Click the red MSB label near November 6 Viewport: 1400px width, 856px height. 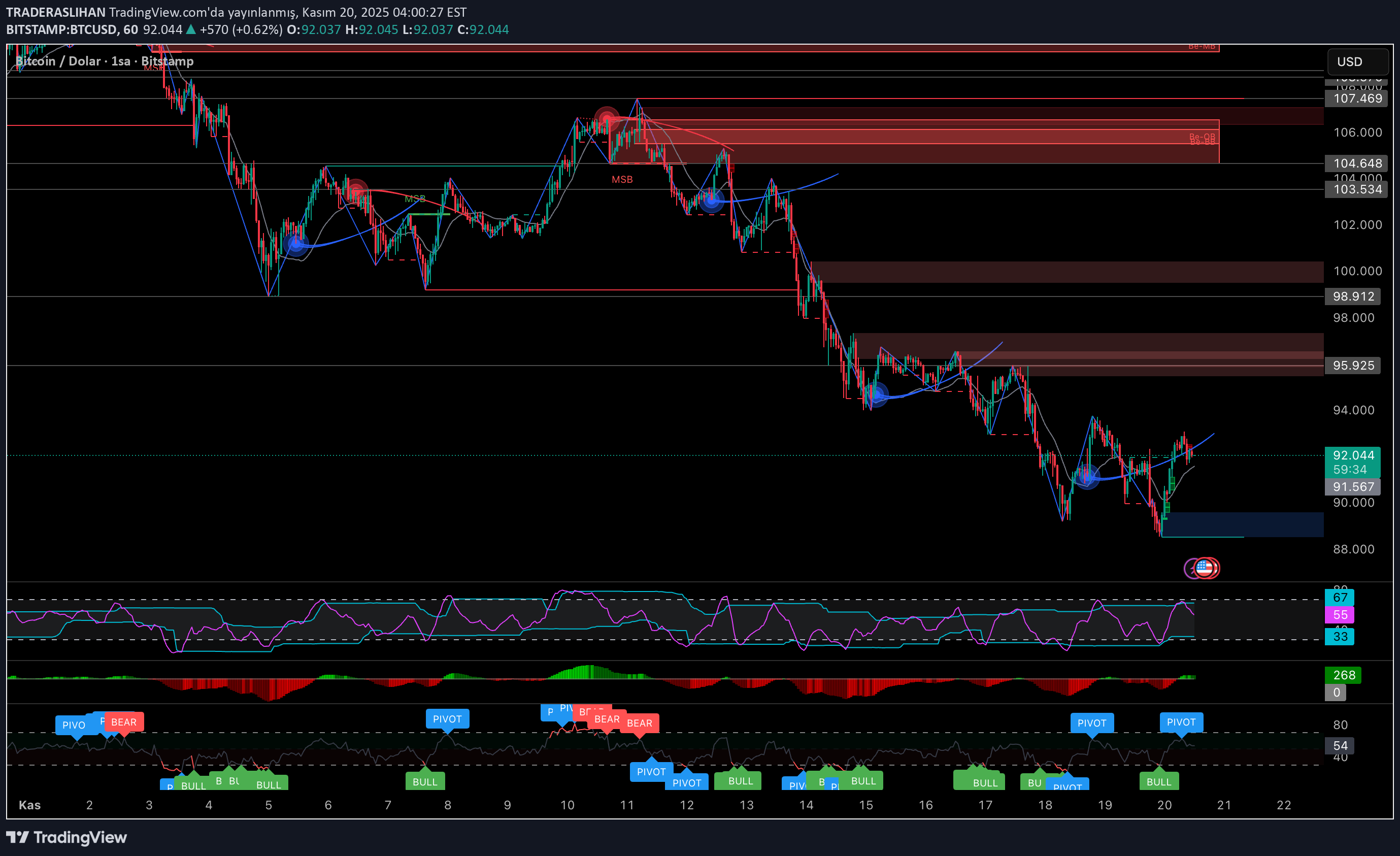coord(415,199)
